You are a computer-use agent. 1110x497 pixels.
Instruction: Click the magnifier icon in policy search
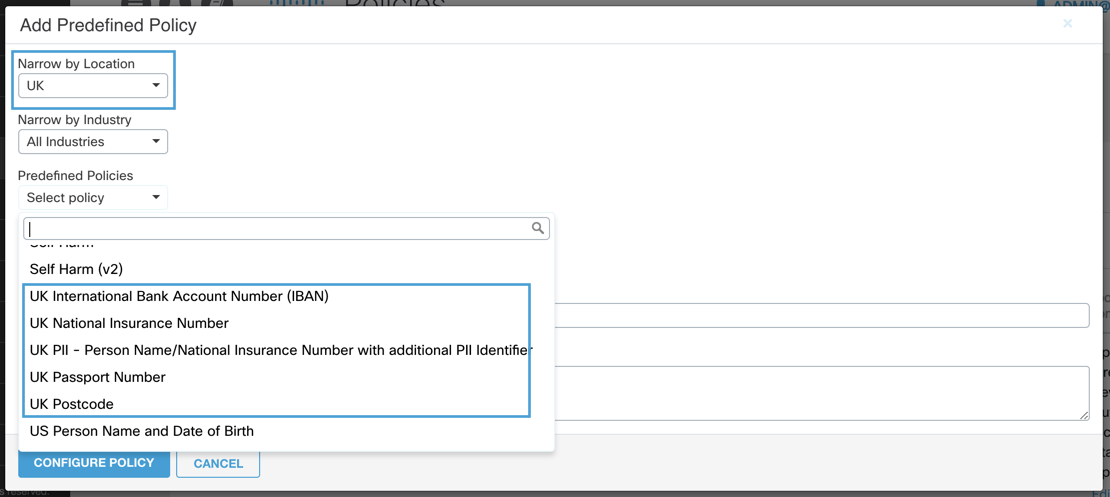(538, 228)
